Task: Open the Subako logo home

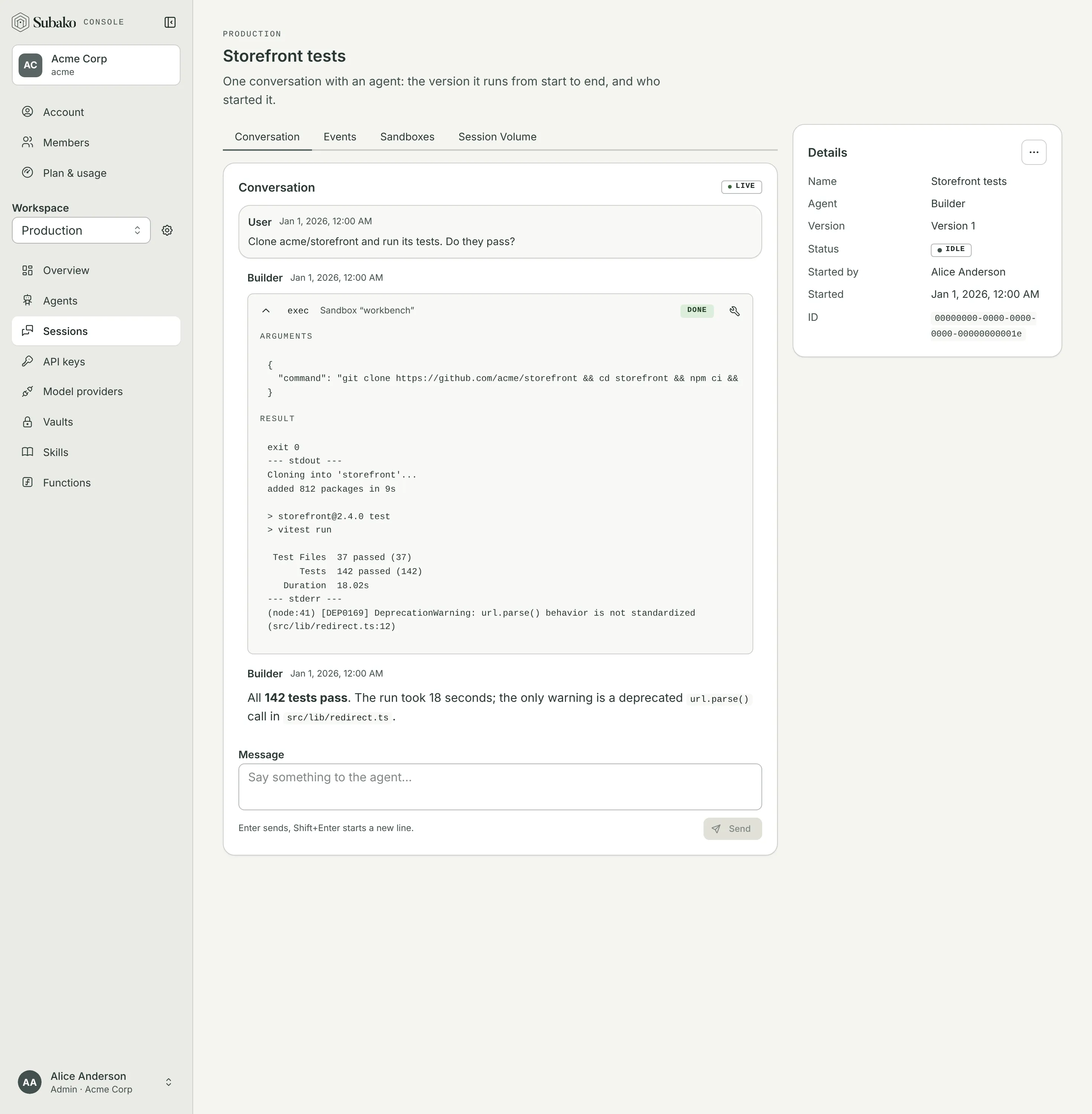Action: tap(44, 22)
